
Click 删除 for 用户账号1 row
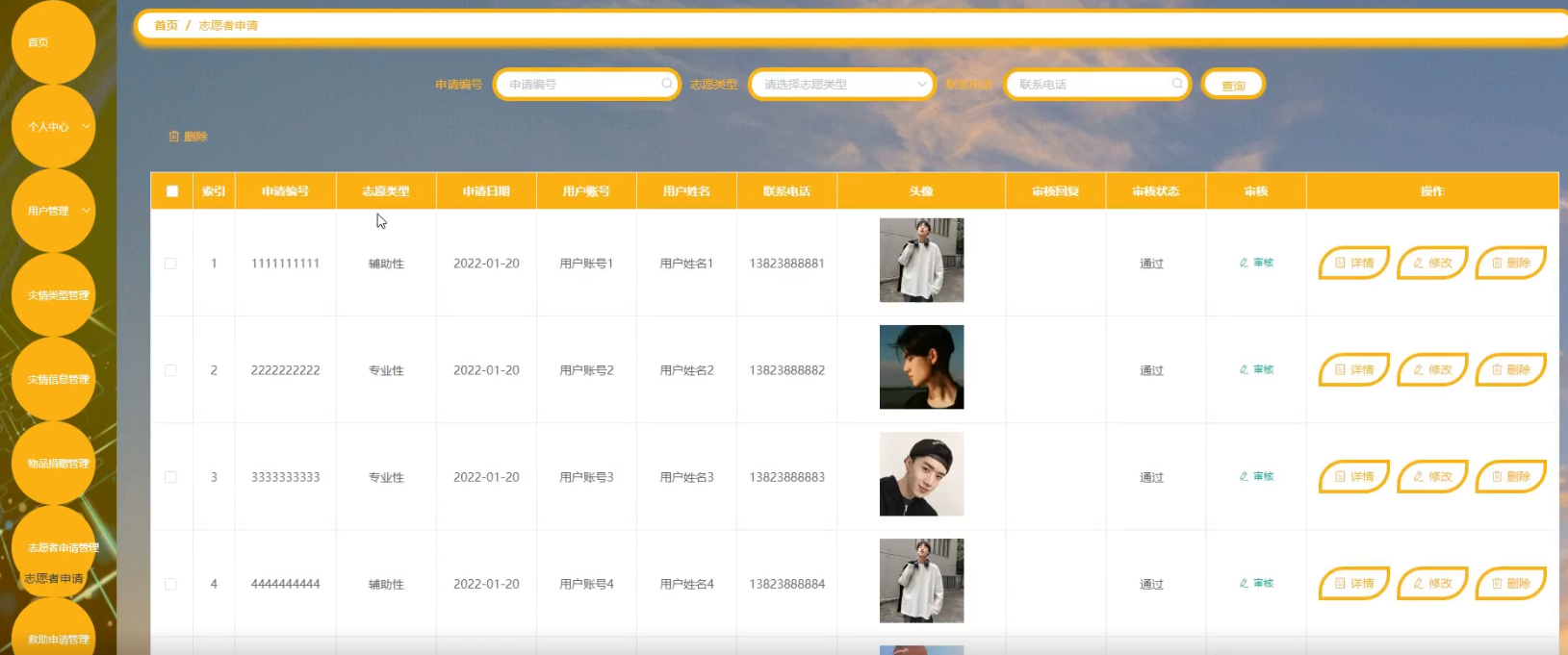1510,263
